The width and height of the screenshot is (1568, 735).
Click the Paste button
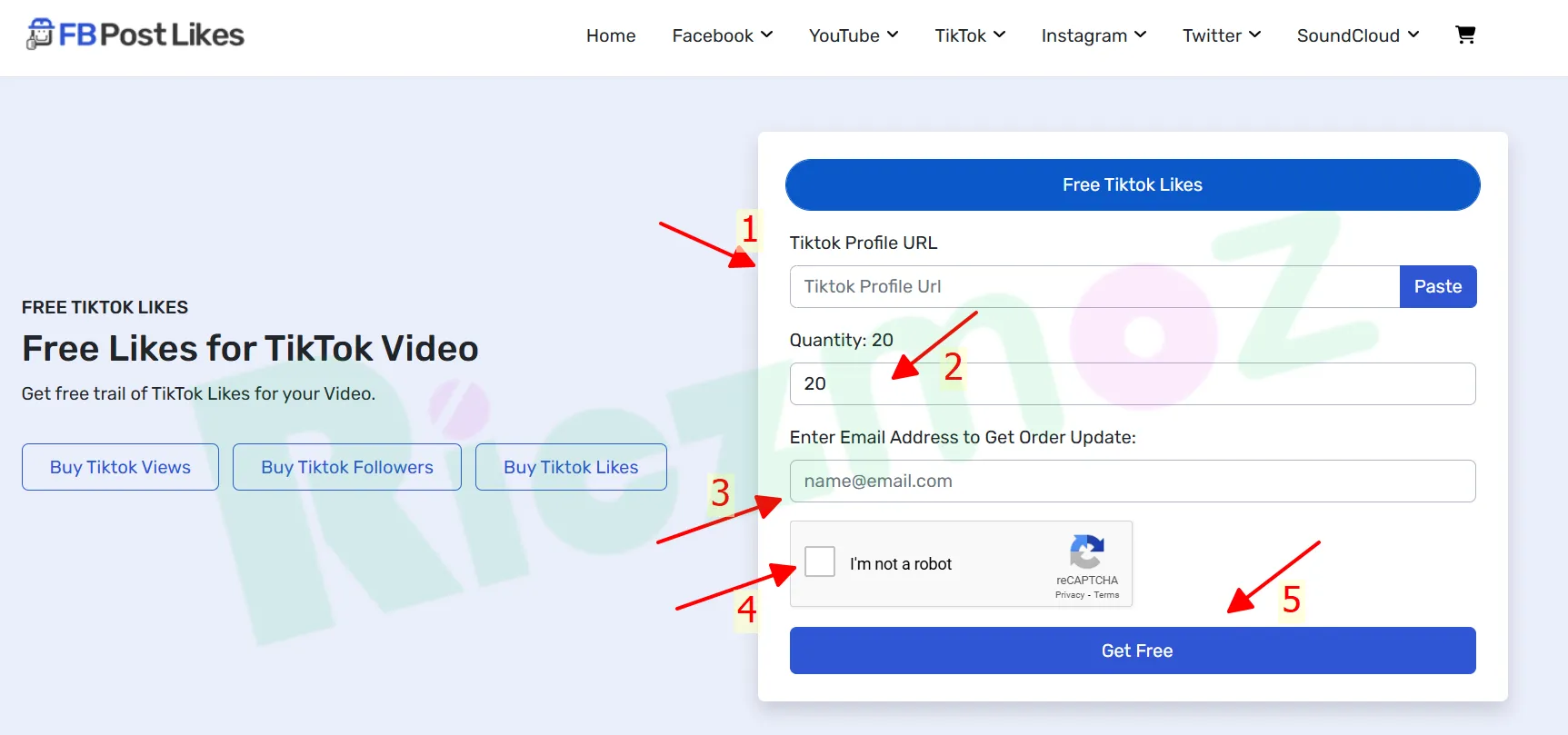tap(1438, 286)
